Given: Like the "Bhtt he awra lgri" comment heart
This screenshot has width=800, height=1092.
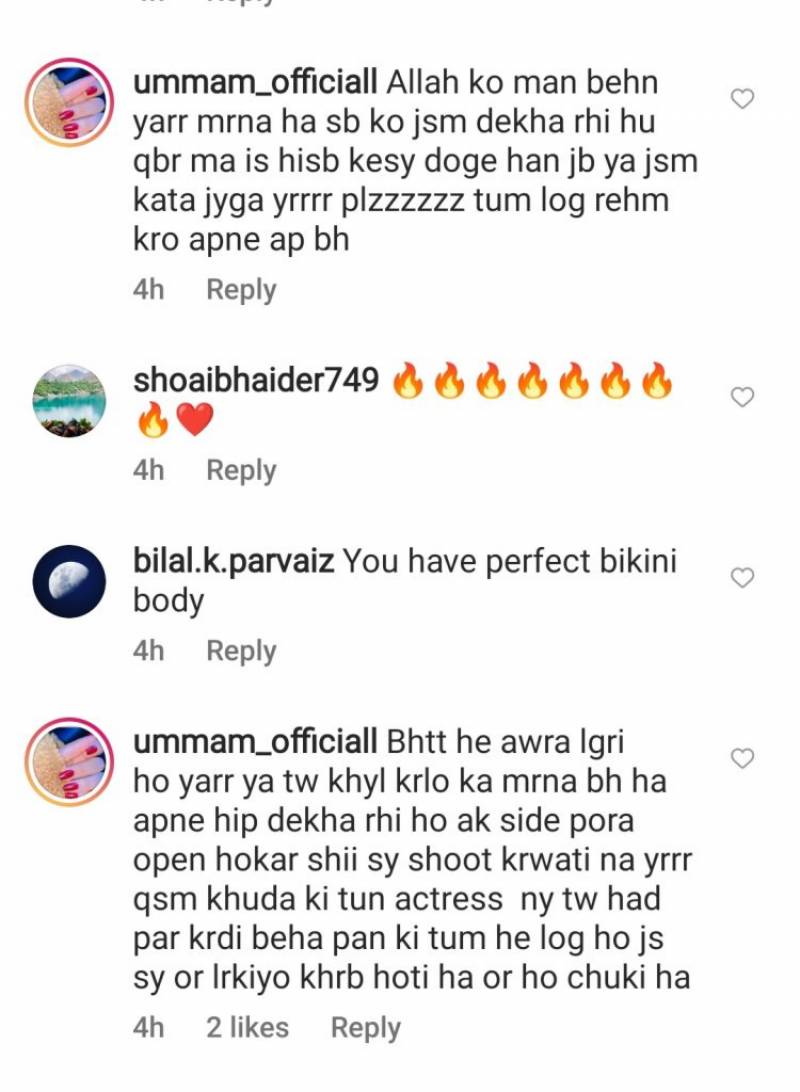Looking at the screenshot, I should coord(742,758).
